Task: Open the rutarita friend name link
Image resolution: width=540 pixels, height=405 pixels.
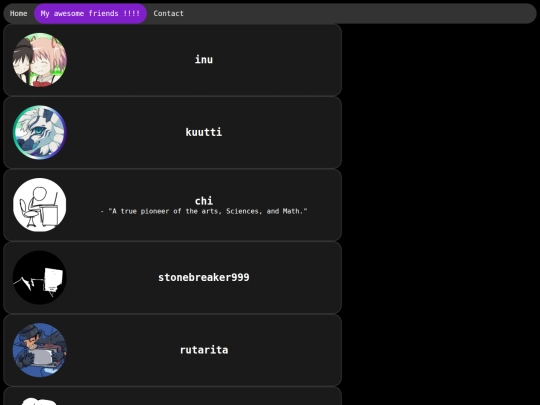Action: click(204, 350)
